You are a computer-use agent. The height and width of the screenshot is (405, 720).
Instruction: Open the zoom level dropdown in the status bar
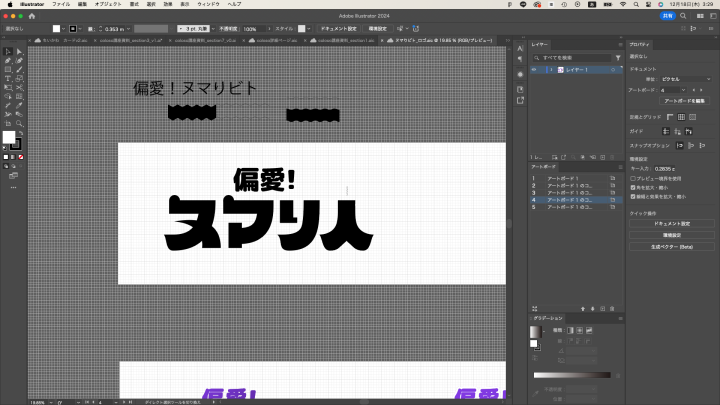click(x=51, y=402)
